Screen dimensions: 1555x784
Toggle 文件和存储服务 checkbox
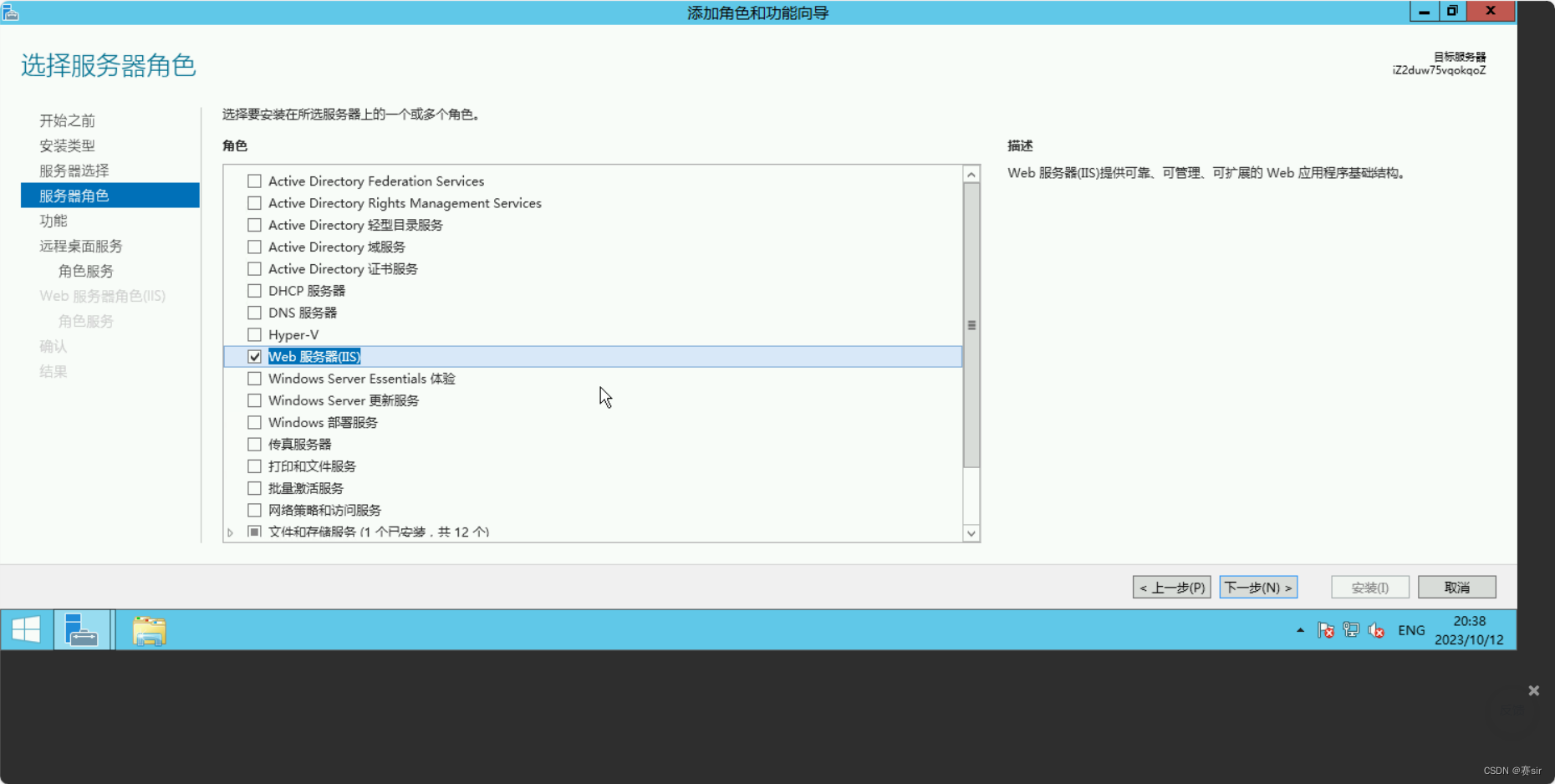(255, 532)
